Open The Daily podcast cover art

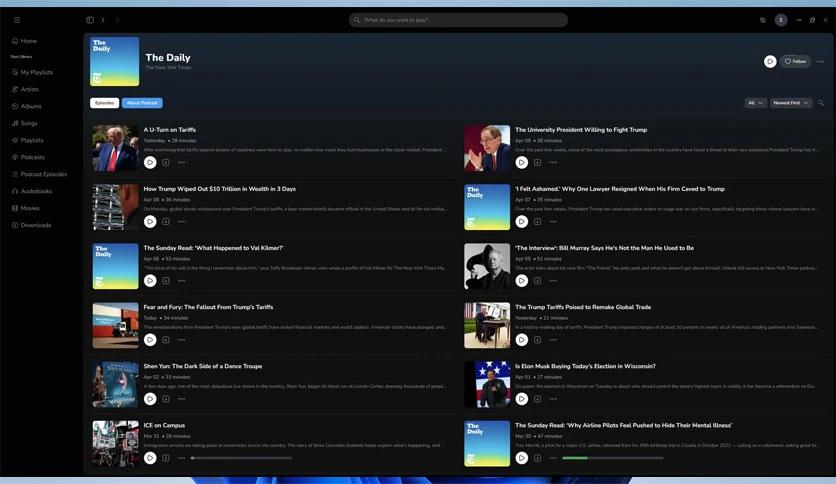[x=115, y=61]
